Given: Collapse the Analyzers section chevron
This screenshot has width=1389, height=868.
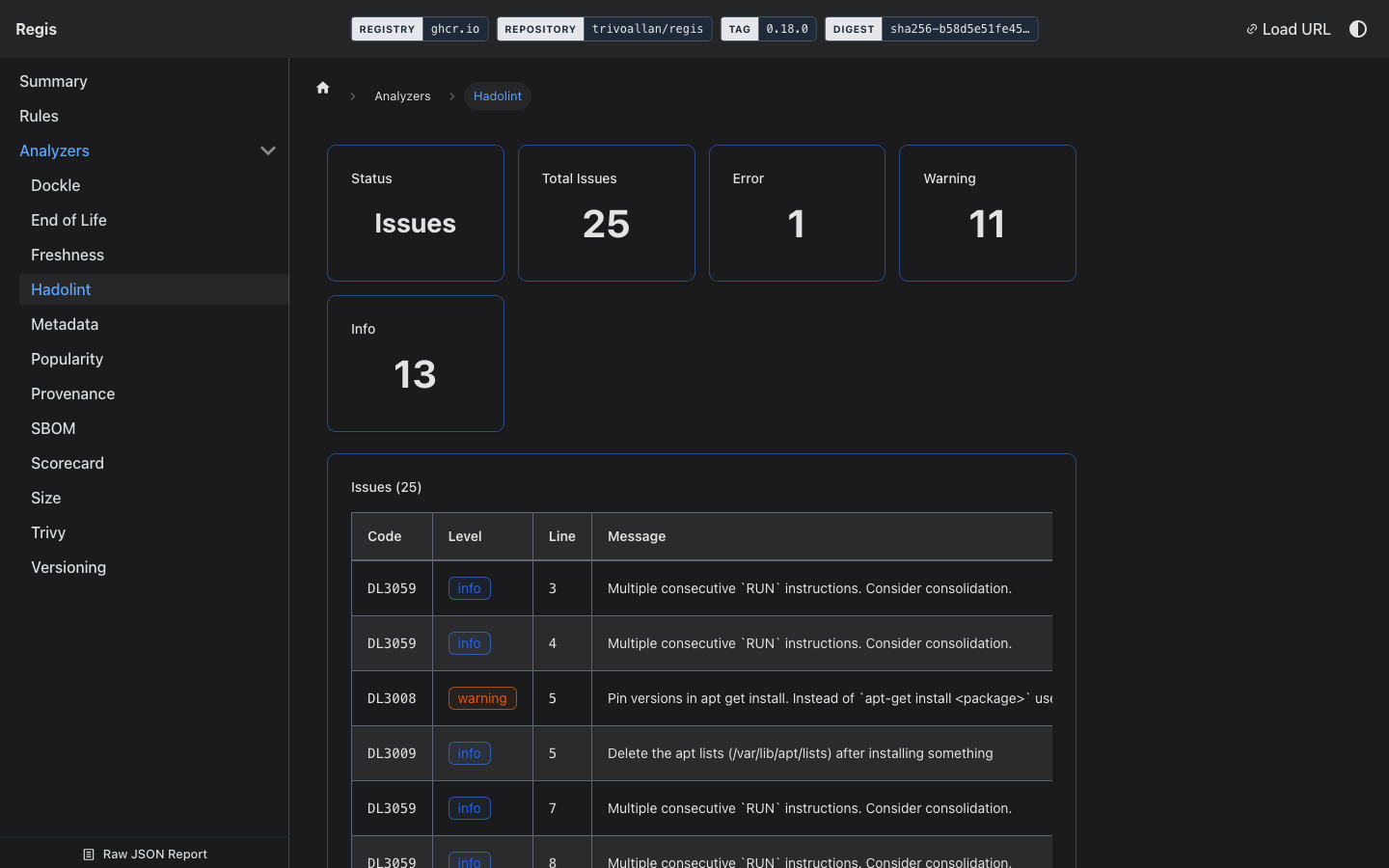Looking at the screenshot, I should point(268,150).
